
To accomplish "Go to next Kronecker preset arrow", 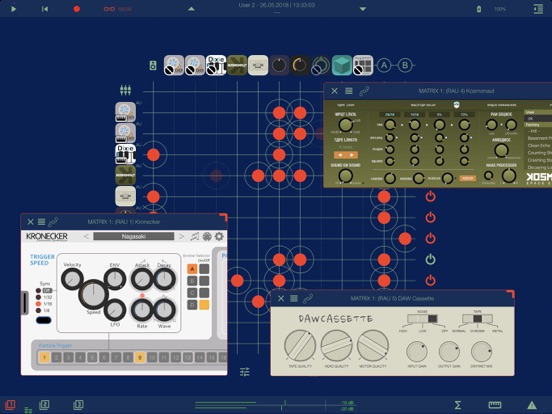I will (x=181, y=236).
